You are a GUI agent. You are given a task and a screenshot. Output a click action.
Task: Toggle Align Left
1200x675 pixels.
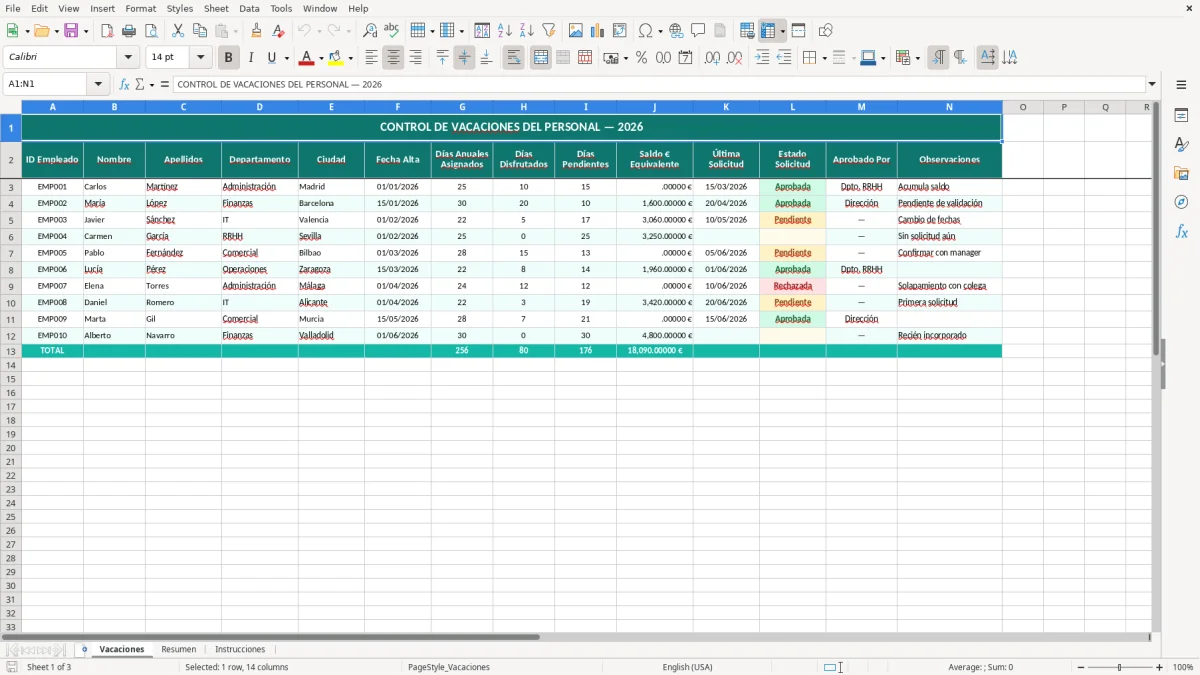[x=371, y=58]
